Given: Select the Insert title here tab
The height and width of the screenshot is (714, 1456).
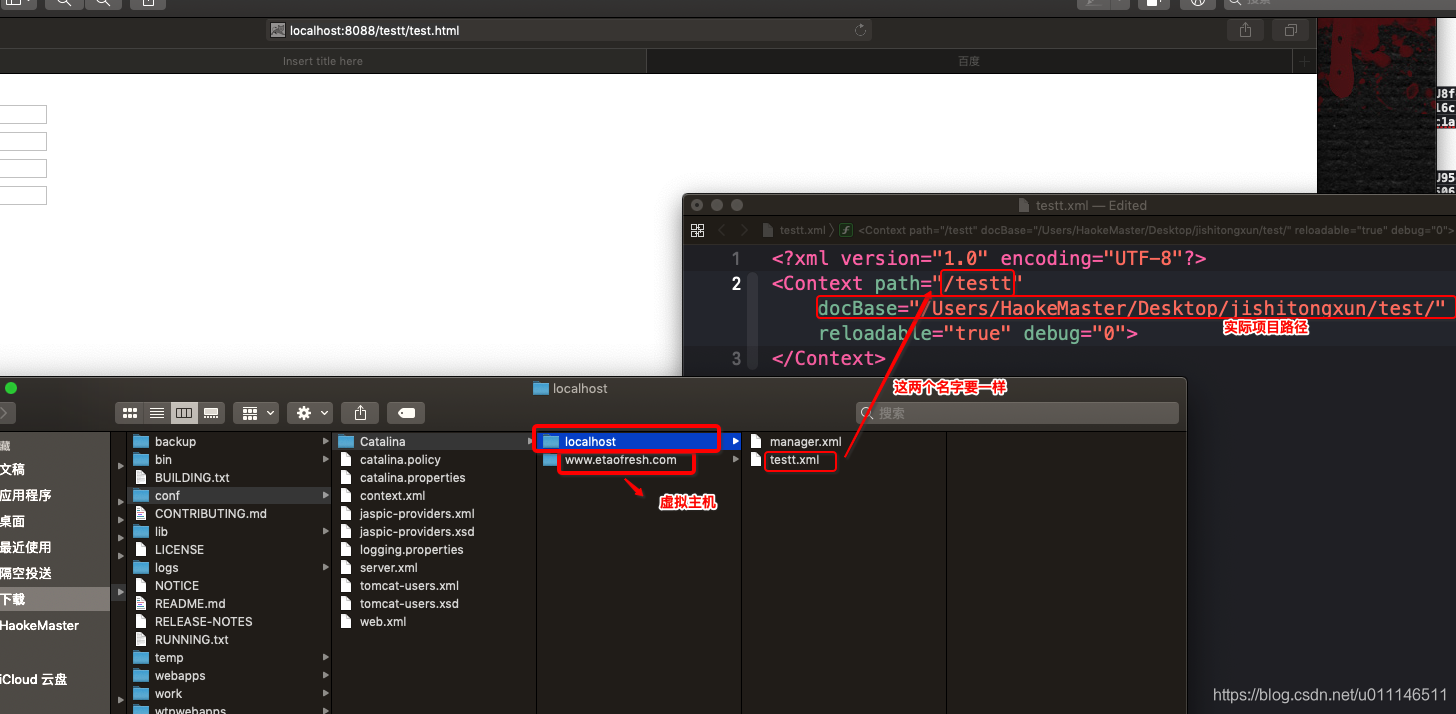Looking at the screenshot, I should (322, 61).
